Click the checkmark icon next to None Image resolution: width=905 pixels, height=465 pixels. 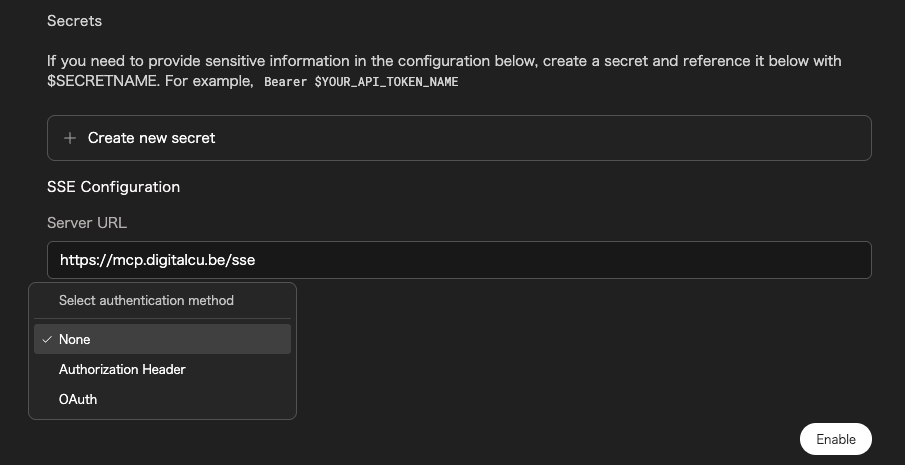pyautogui.click(x=47, y=339)
